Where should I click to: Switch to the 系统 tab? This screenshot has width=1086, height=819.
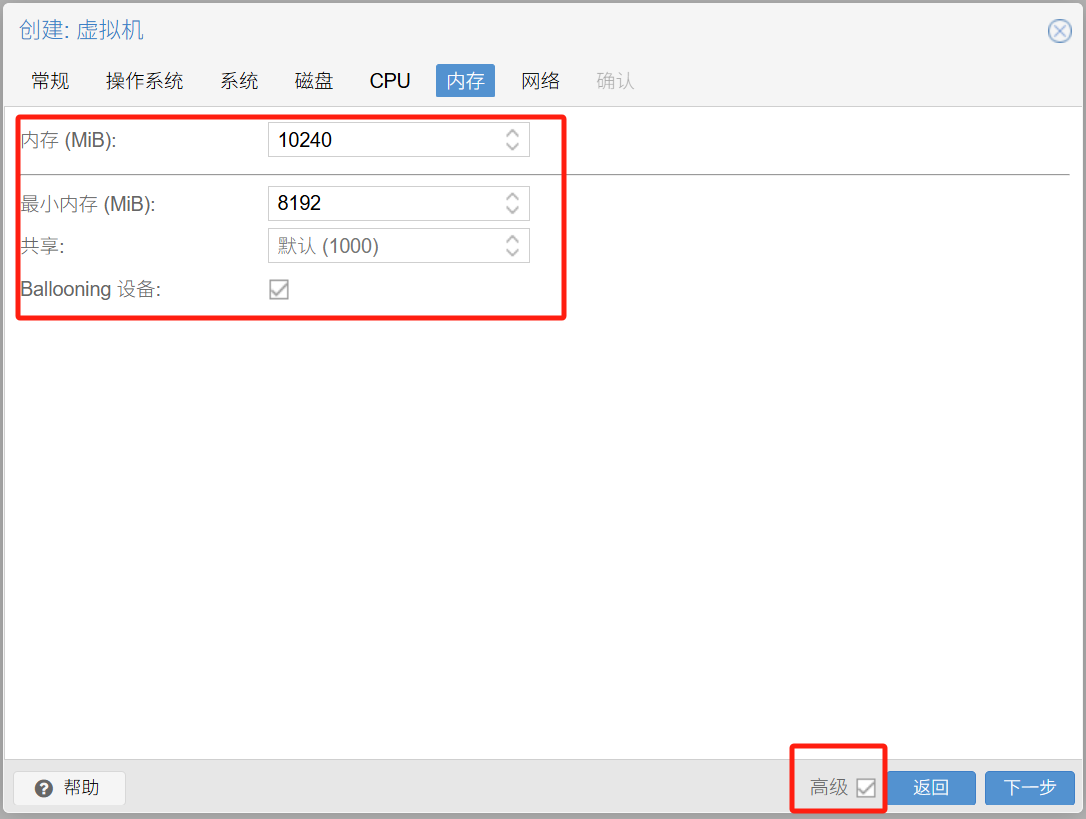pos(239,81)
